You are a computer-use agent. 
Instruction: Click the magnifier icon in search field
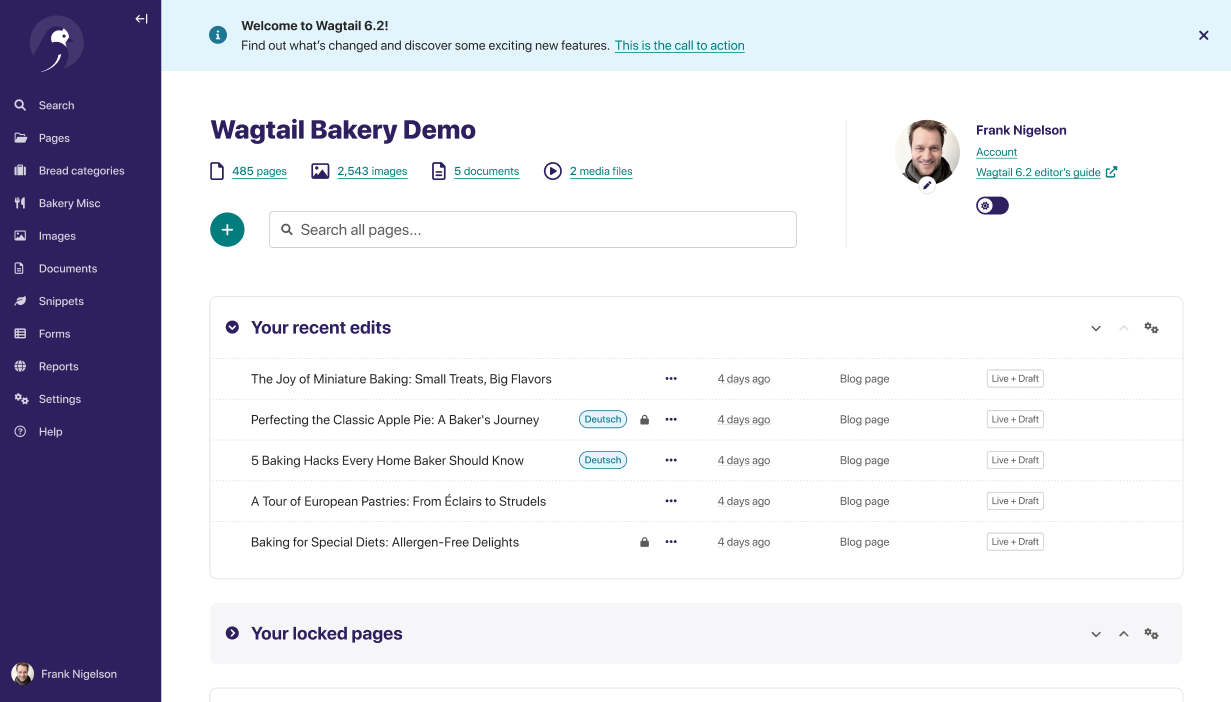coord(287,230)
